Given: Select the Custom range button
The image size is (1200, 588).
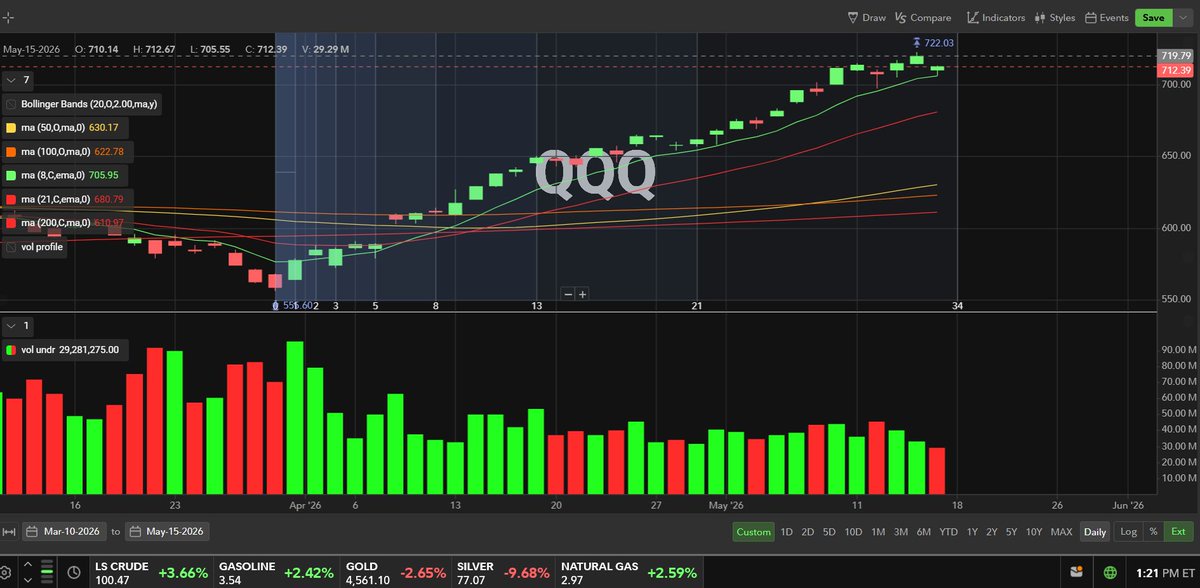Looking at the screenshot, I should [x=753, y=532].
